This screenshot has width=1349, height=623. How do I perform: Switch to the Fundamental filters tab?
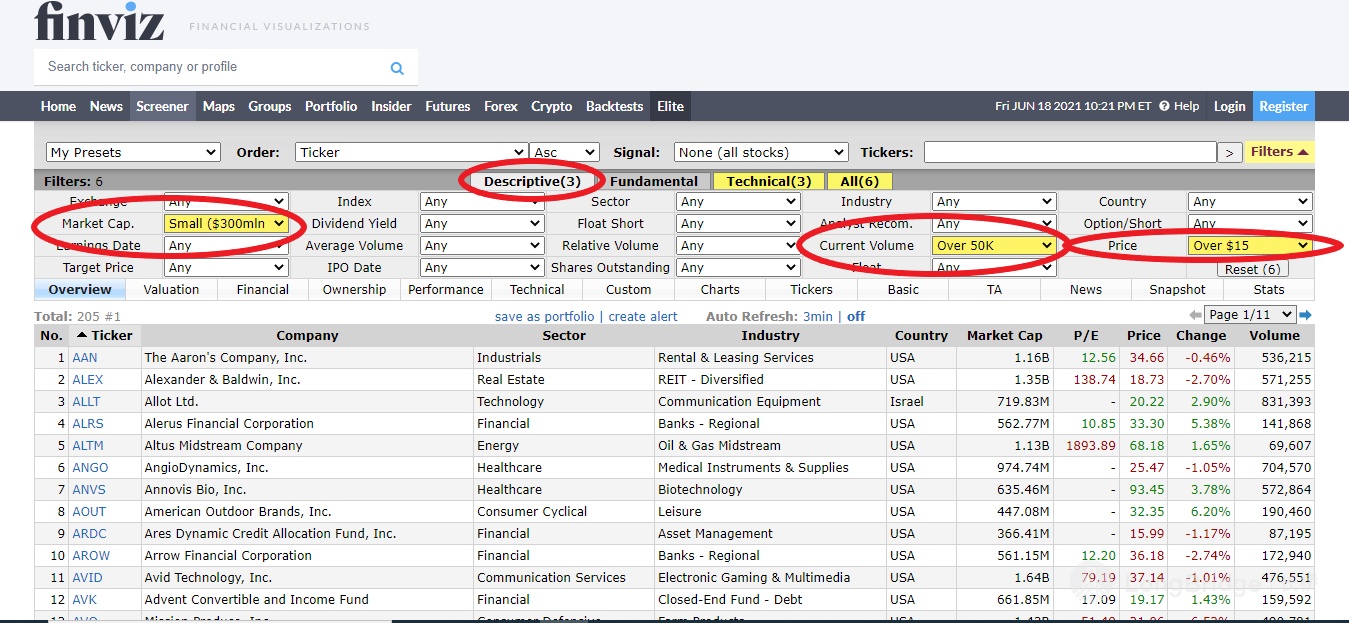click(x=654, y=181)
